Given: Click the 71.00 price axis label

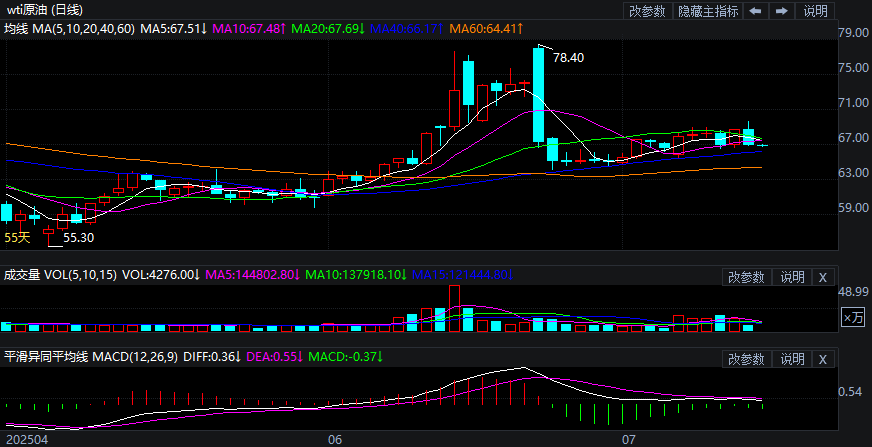Looking at the screenshot, I should pos(853,103).
